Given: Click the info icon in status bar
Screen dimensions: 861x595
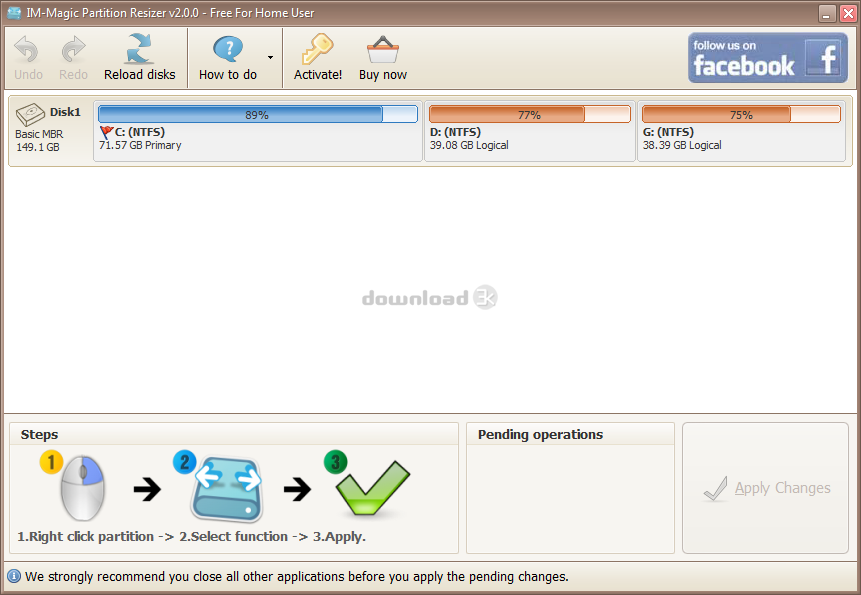Looking at the screenshot, I should [x=14, y=576].
